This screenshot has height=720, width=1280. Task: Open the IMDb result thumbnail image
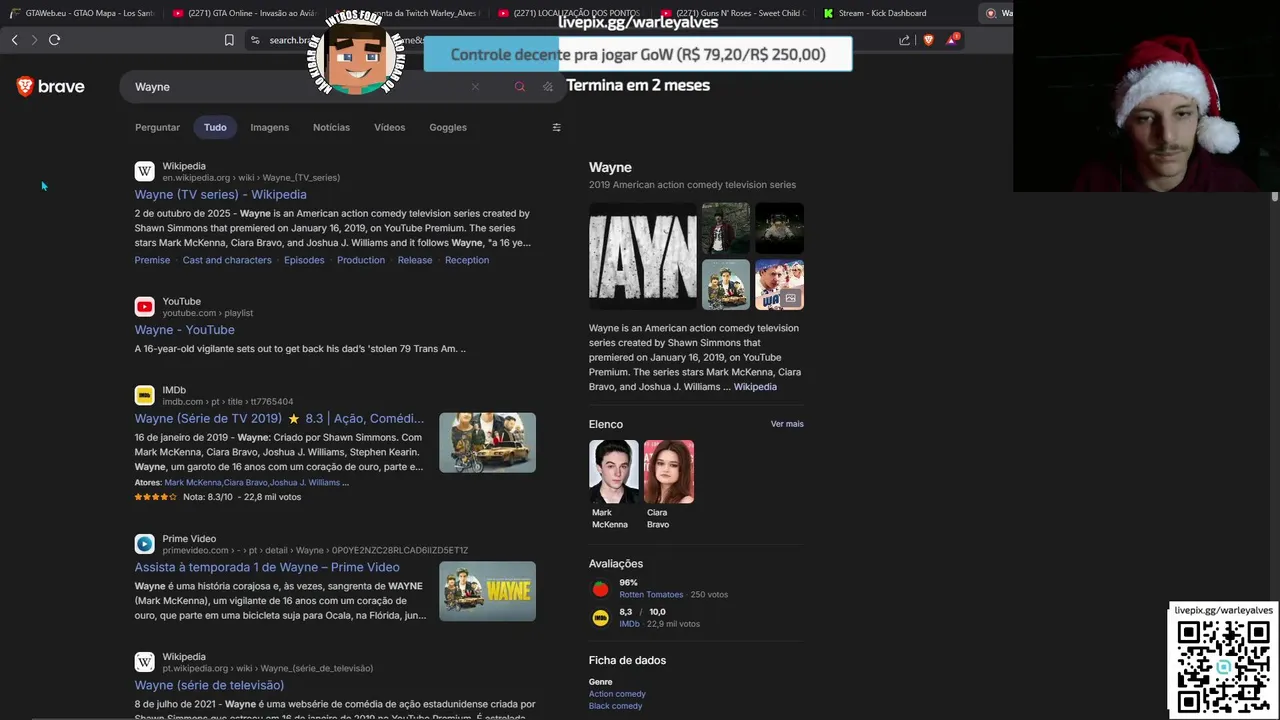[x=487, y=442]
